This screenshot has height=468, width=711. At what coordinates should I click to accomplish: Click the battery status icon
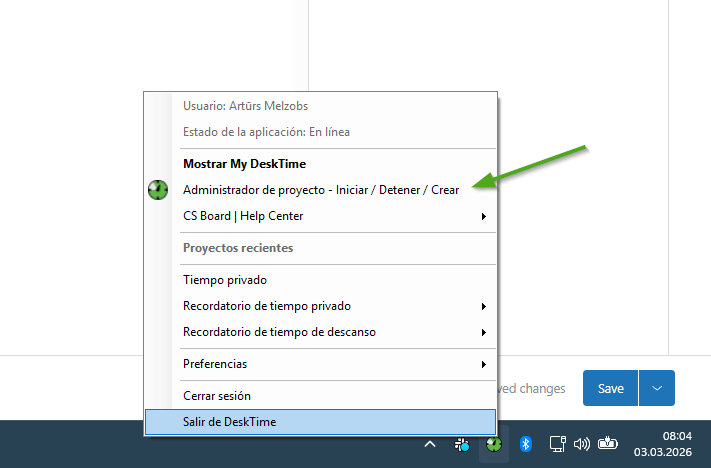click(608, 444)
